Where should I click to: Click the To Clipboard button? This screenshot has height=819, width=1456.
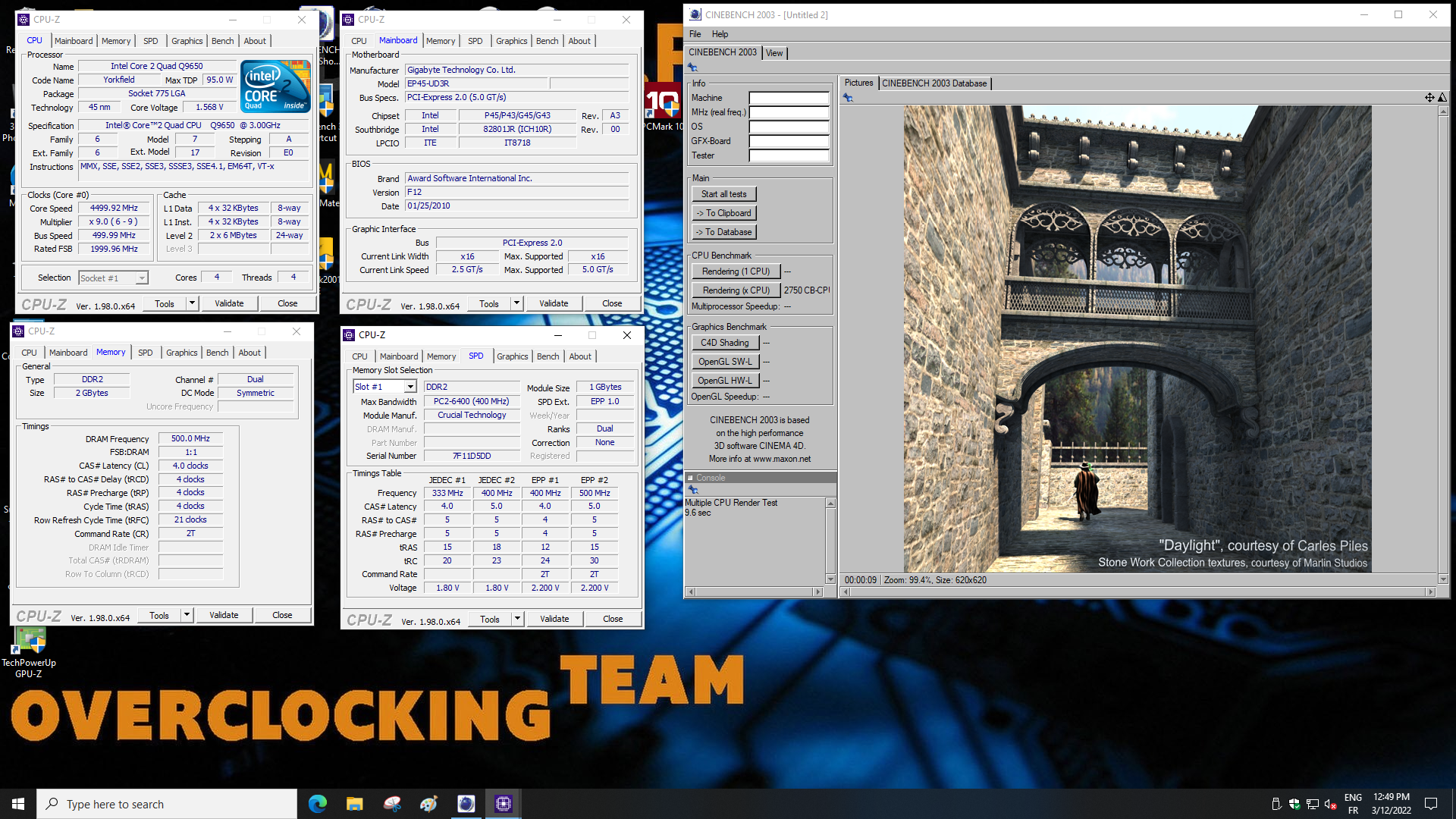point(723,213)
